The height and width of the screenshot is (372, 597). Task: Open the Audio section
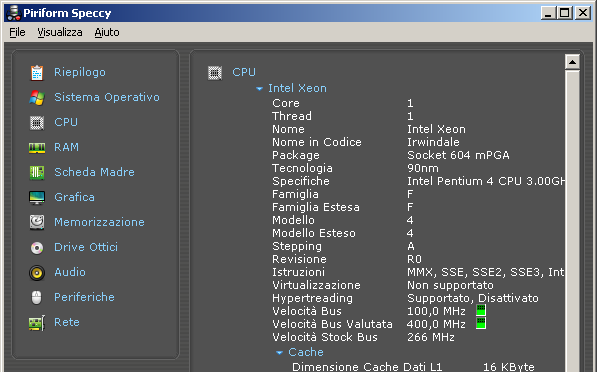click(70, 272)
